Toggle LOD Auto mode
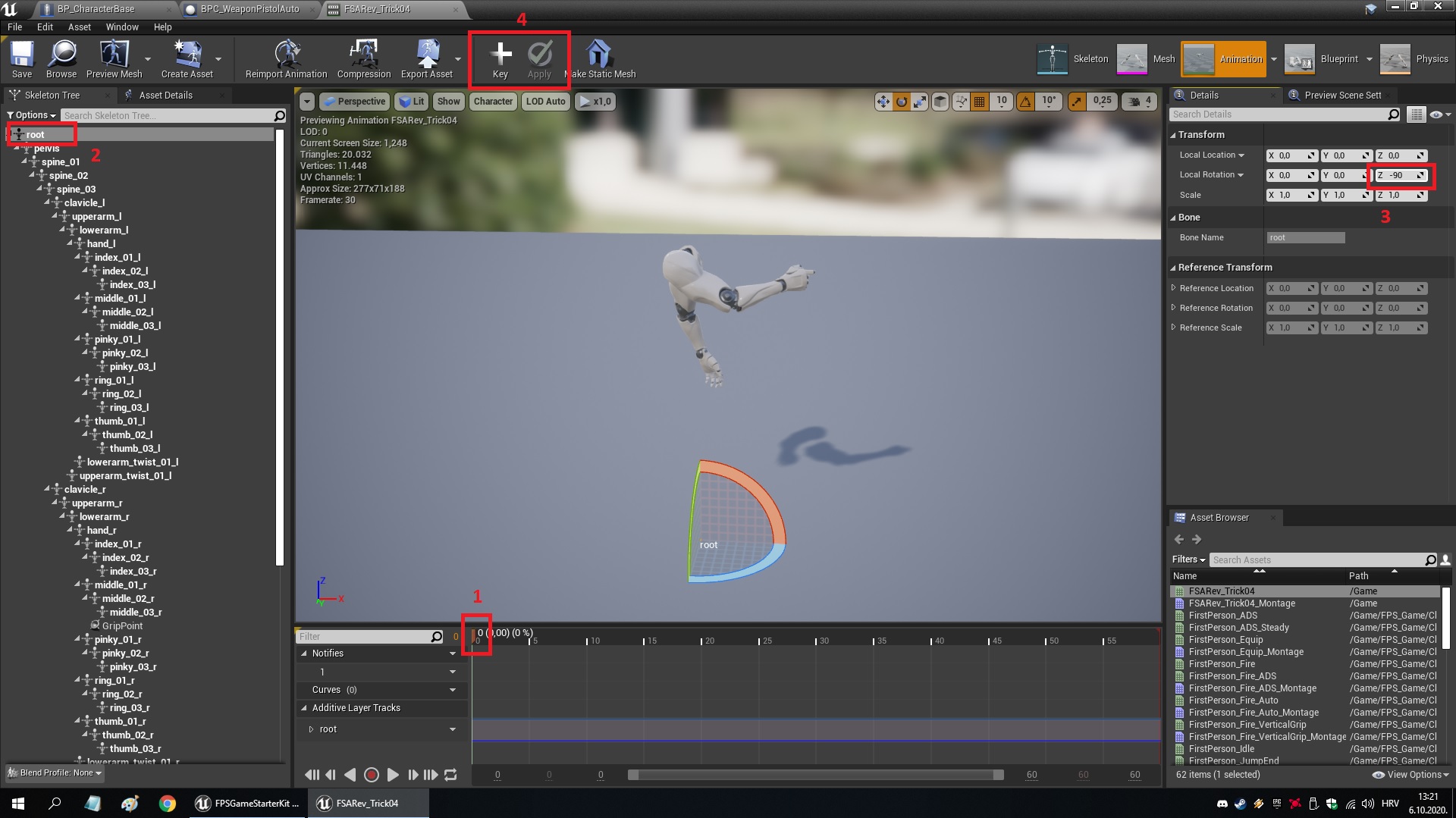This screenshot has height=818, width=1456. tap(544, 101)
